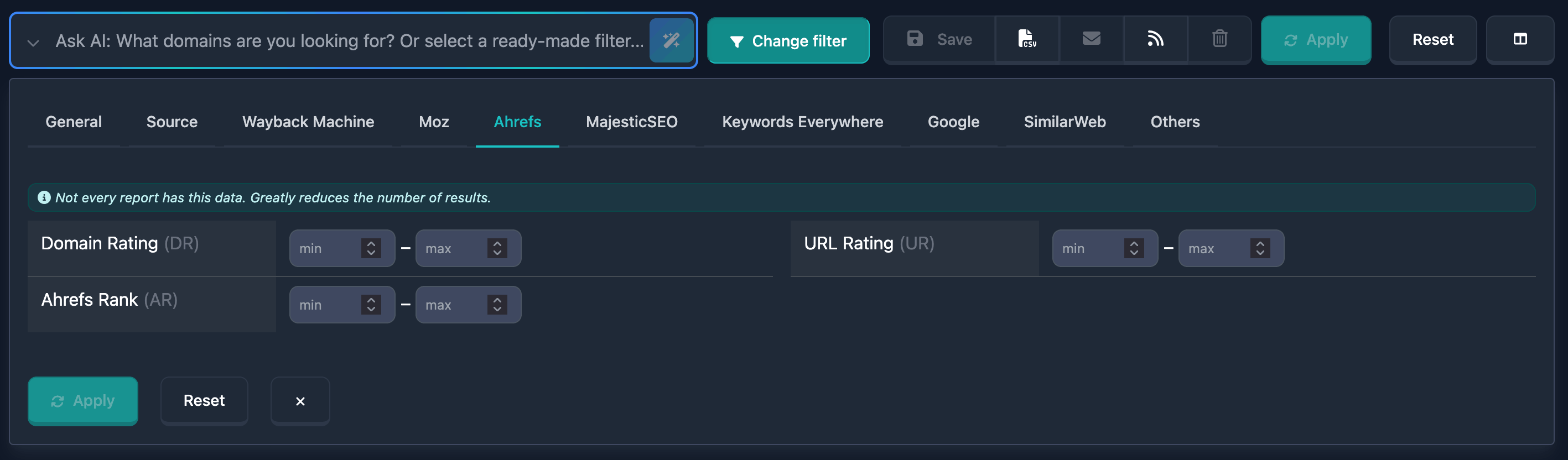Viewport: 1568px width, 460px height.
Task: Open the CSV export icon
Action: point(1026,38)
